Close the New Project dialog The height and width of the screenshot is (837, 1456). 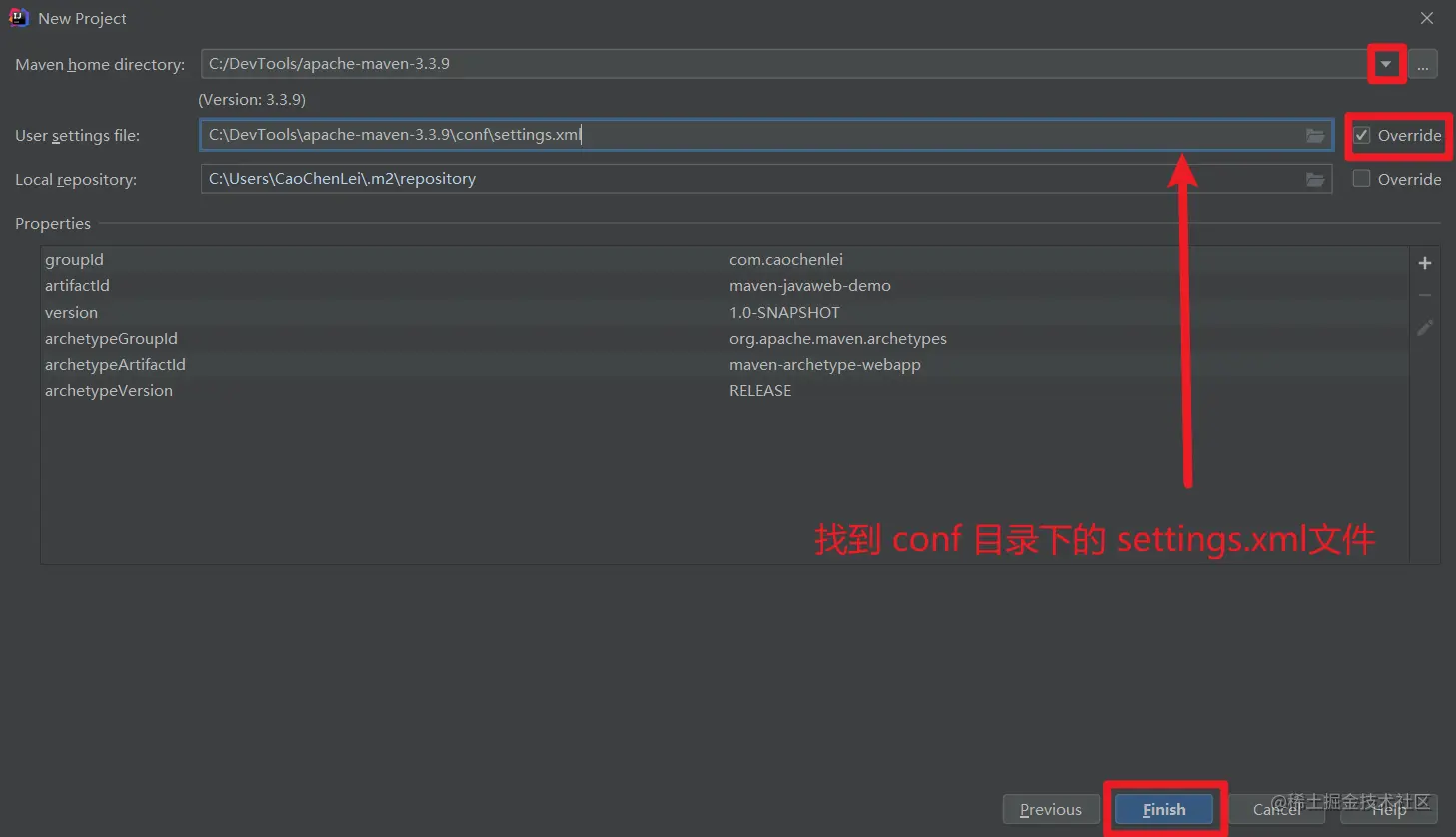[1427, 18]
